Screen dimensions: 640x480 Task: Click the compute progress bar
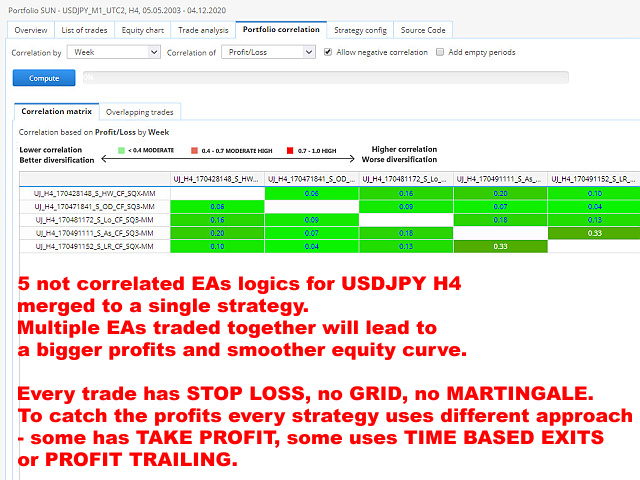coord(323,77)
